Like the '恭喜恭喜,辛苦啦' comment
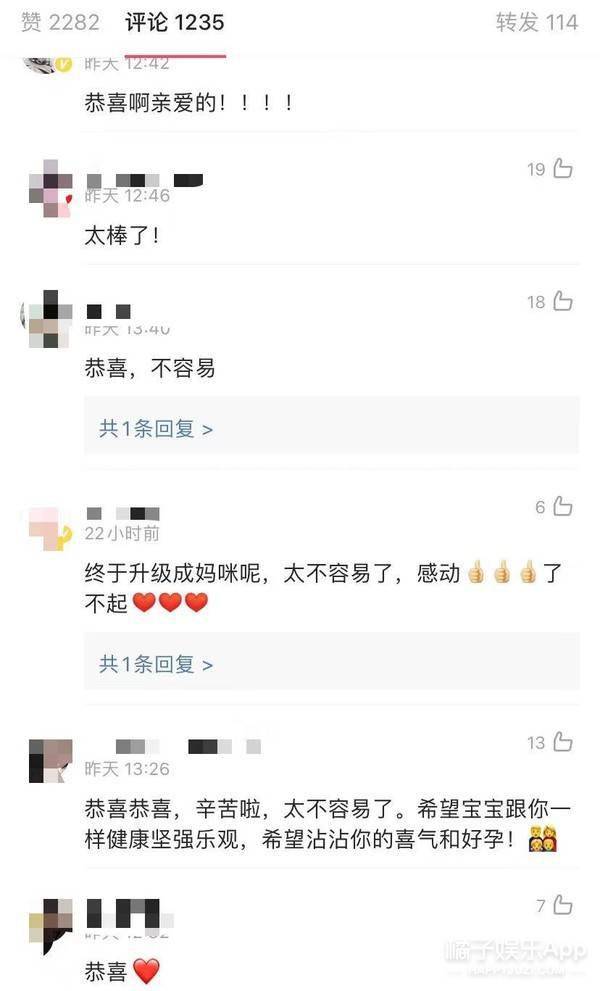Viewport: 600px width, 991px height. coord(562,742)
